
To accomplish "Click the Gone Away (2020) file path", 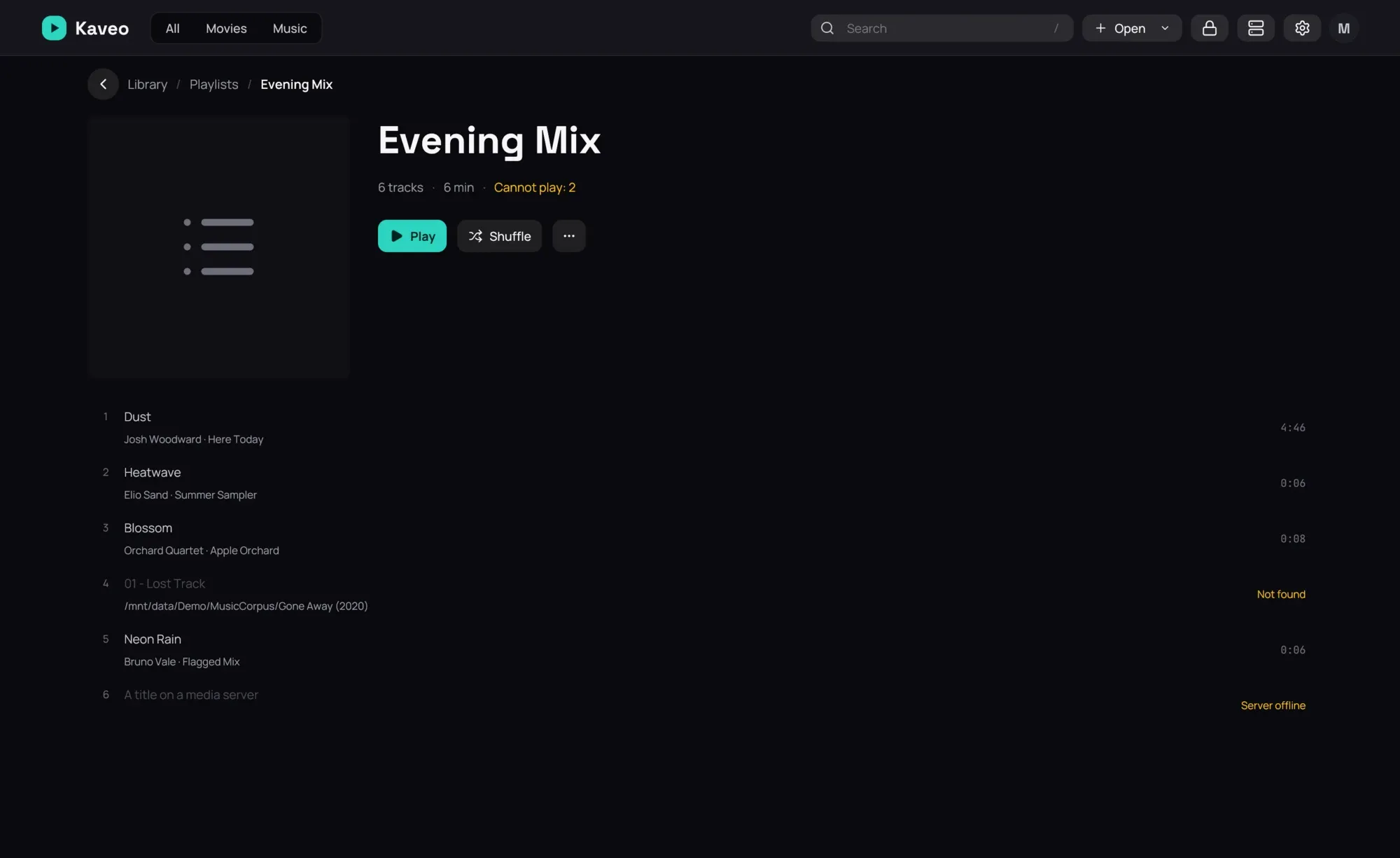I will coord(246,606).
